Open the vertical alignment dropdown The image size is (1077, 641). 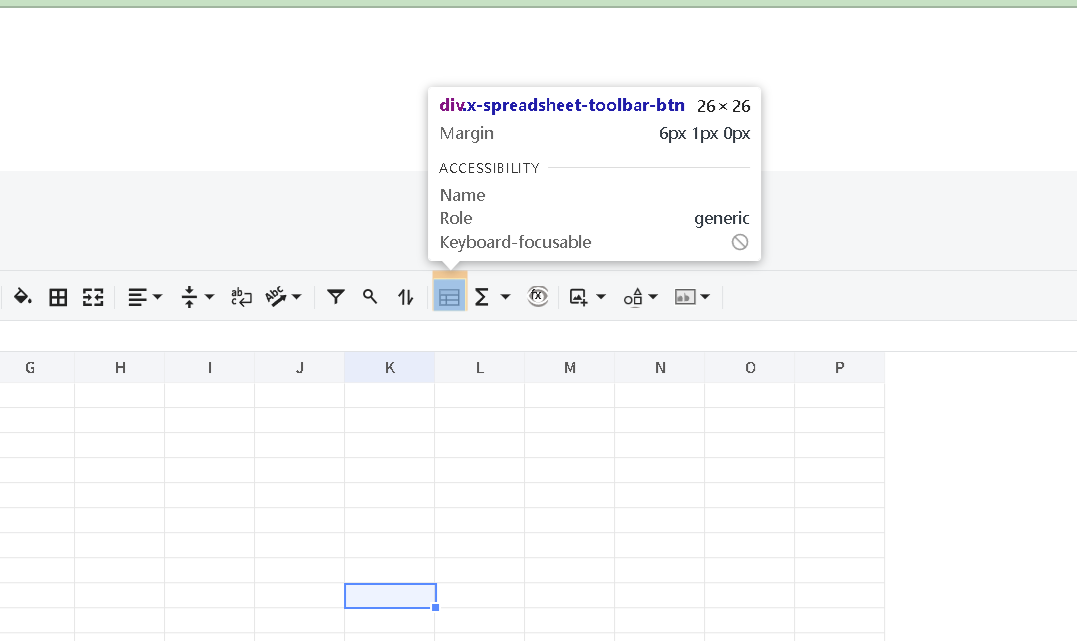[x=210, y=296]
